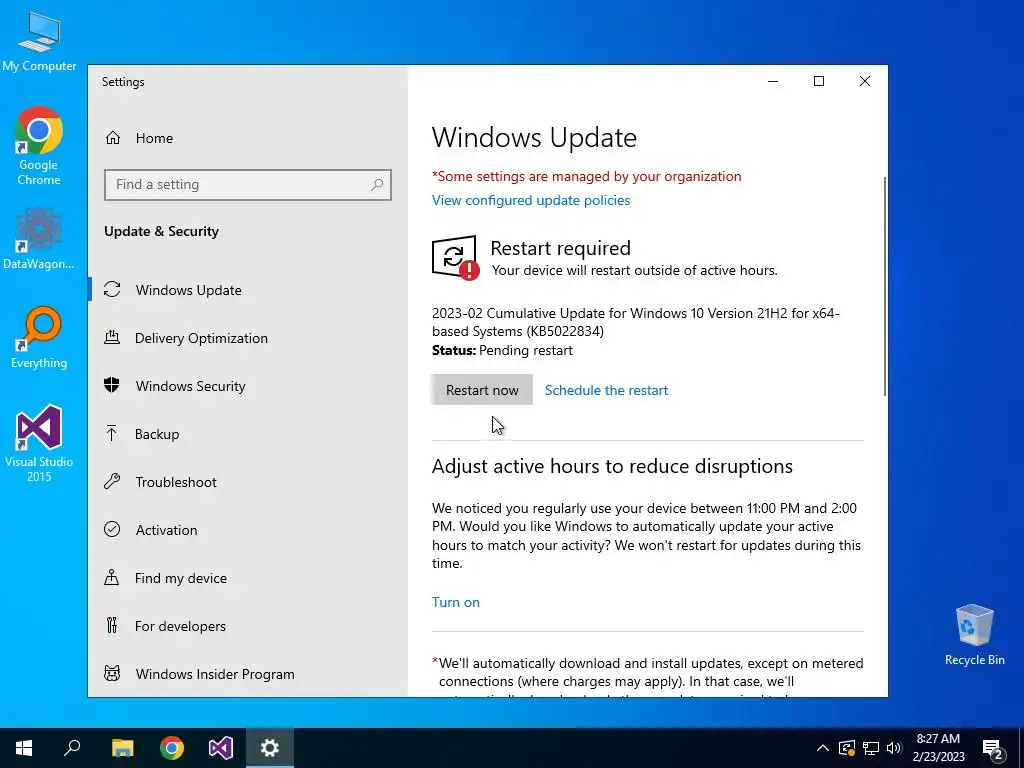
Task: Show hidden tray icons chevron
Action: pyautogui.click(x=823, y=748)
